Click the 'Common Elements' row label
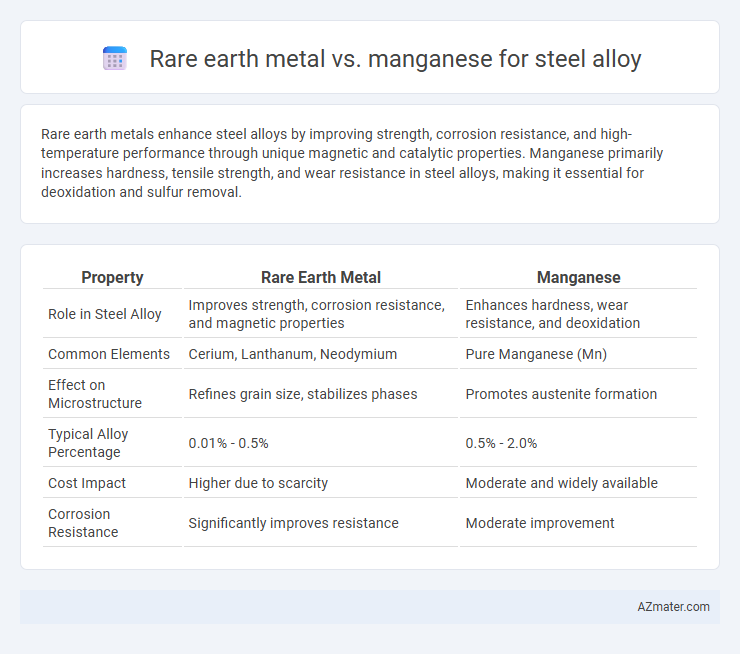The height and width of the screenshot is (654, 740). pyautogui.click(x=109, y=354)
